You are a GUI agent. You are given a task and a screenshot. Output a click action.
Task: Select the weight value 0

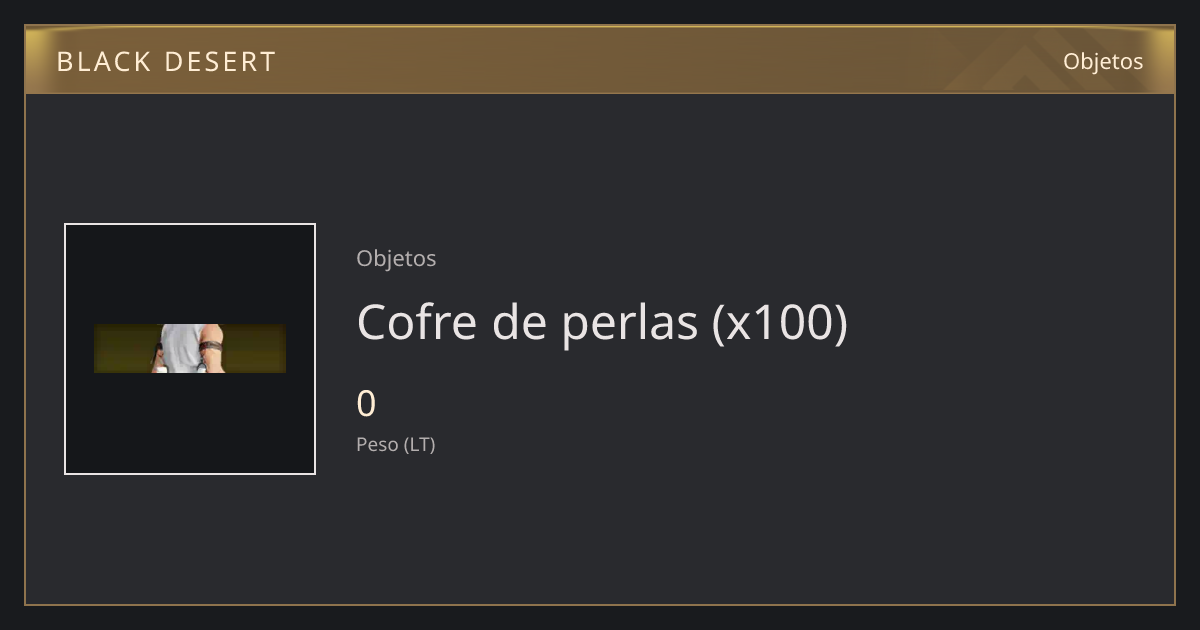click(366, 404)
